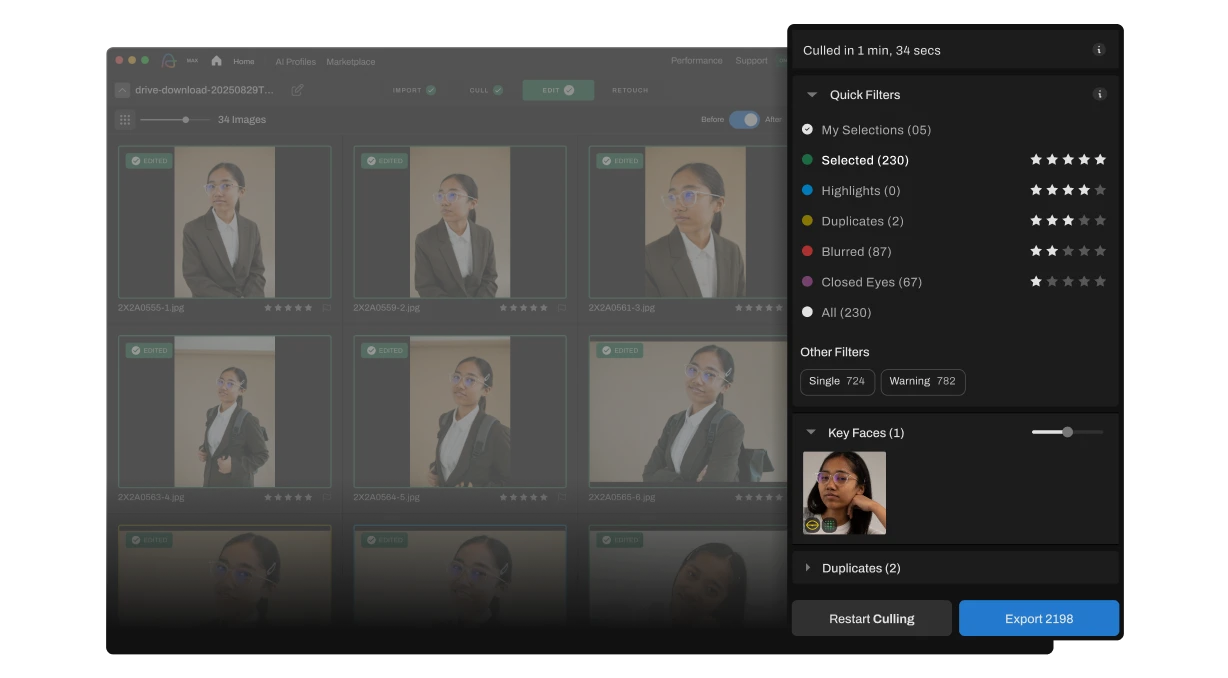Select the My Selections filter
Image resolution: width=1228 pixels, height=678 pixels.
pyautogui.click(x=875, y=130)
